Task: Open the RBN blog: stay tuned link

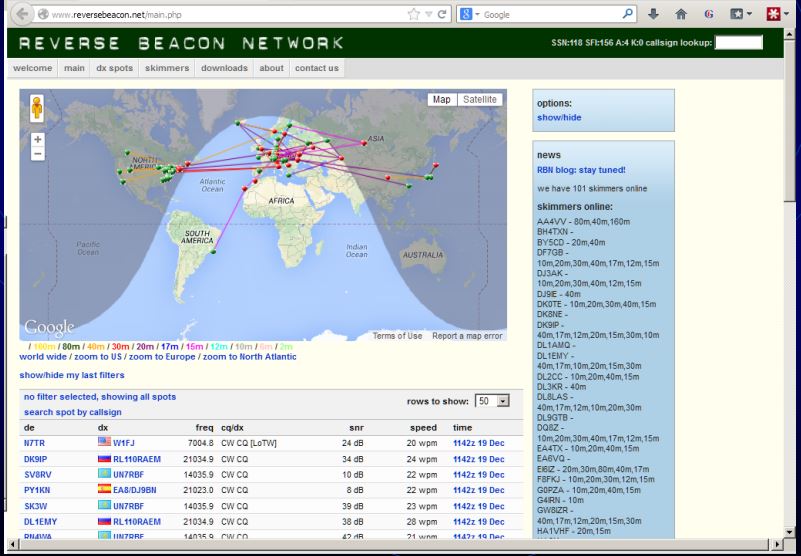Action: coord(581,170)
